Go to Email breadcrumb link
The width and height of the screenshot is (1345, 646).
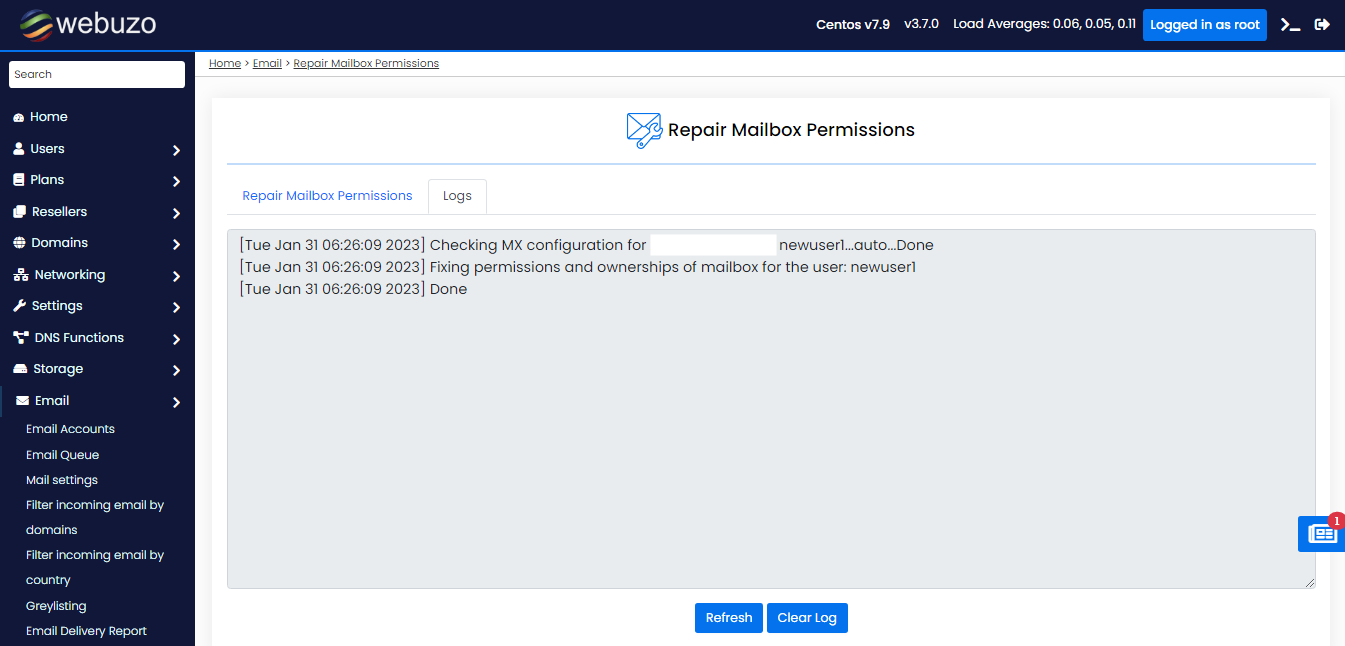pos(267,63)
